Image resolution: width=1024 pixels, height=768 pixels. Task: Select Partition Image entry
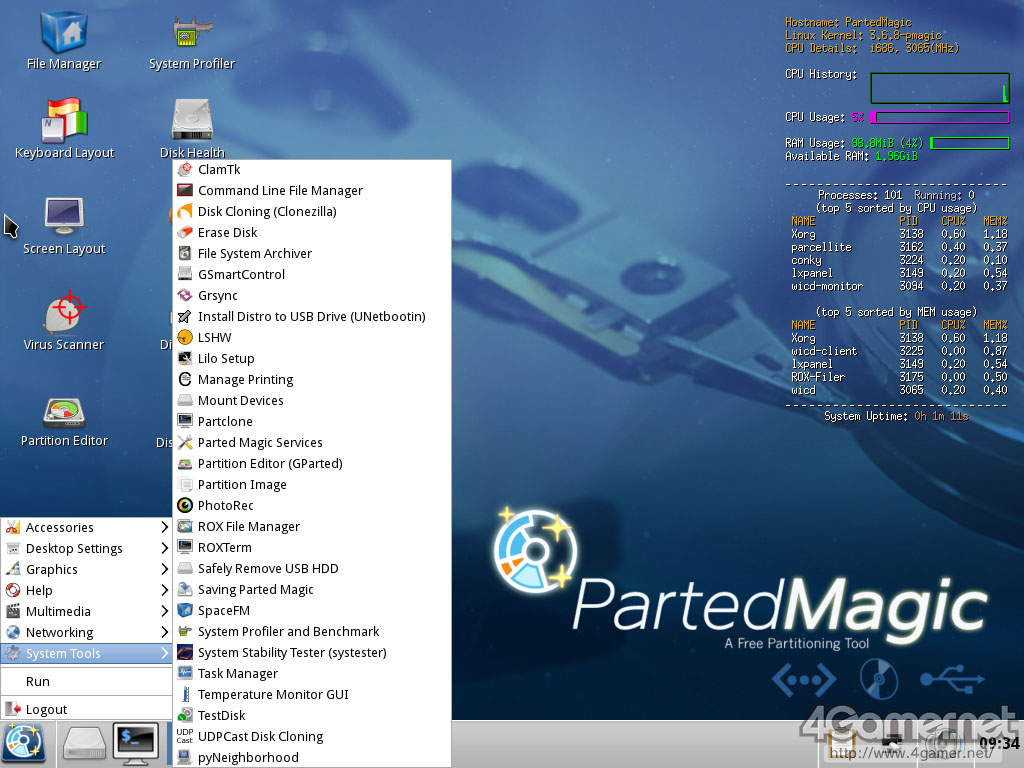pos(312,485)
